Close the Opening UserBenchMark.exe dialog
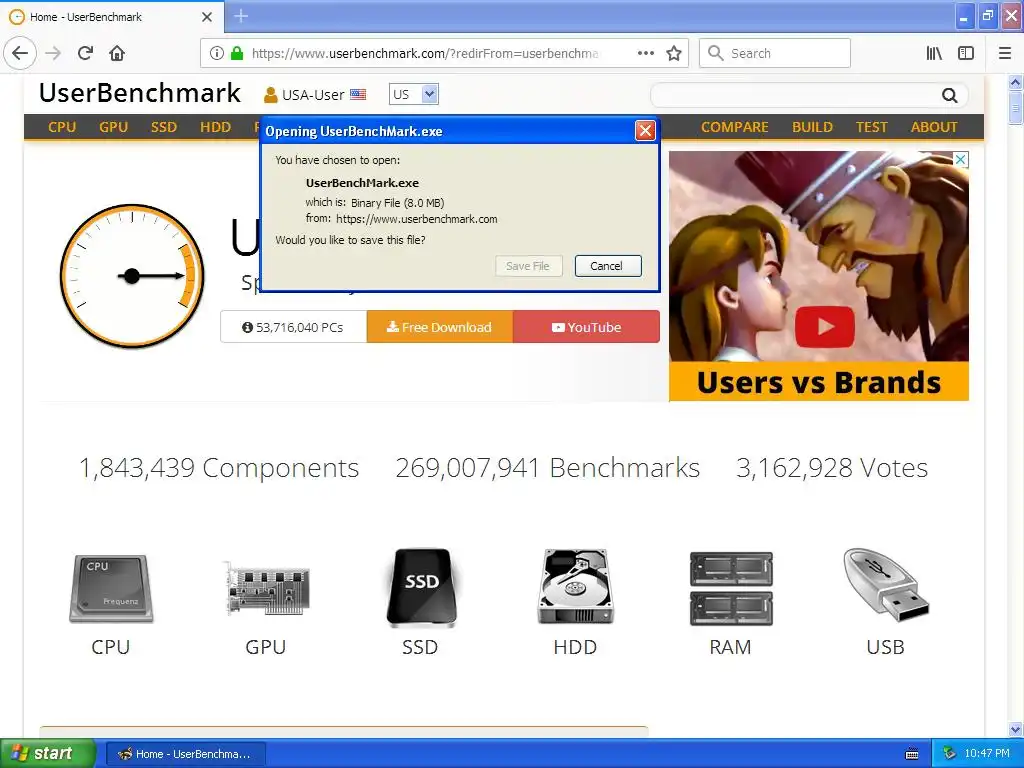Image resolution: width=1024 pixels, height=768 pixels. tap(645, 131)
